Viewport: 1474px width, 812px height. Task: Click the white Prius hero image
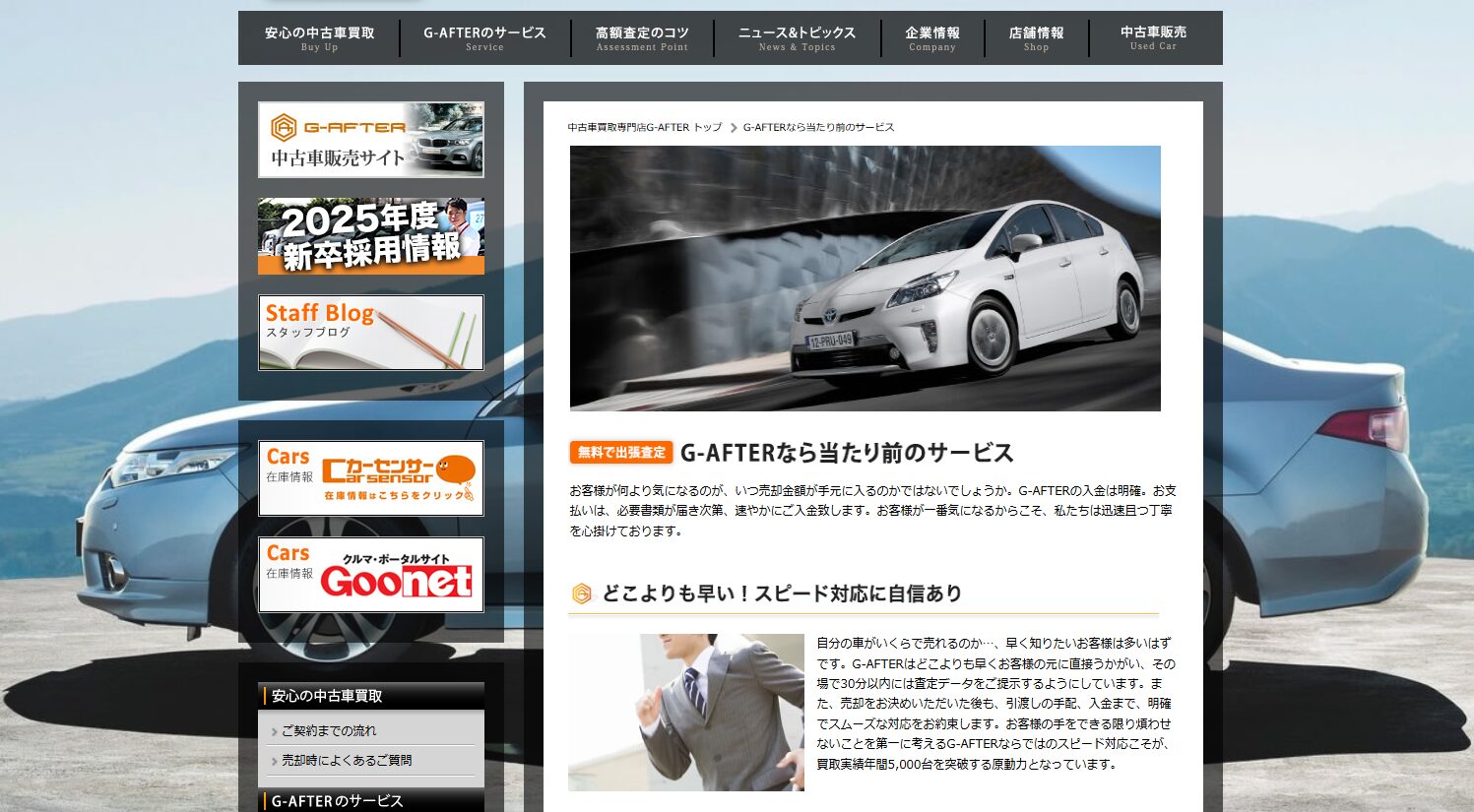[x=865, y=279]
